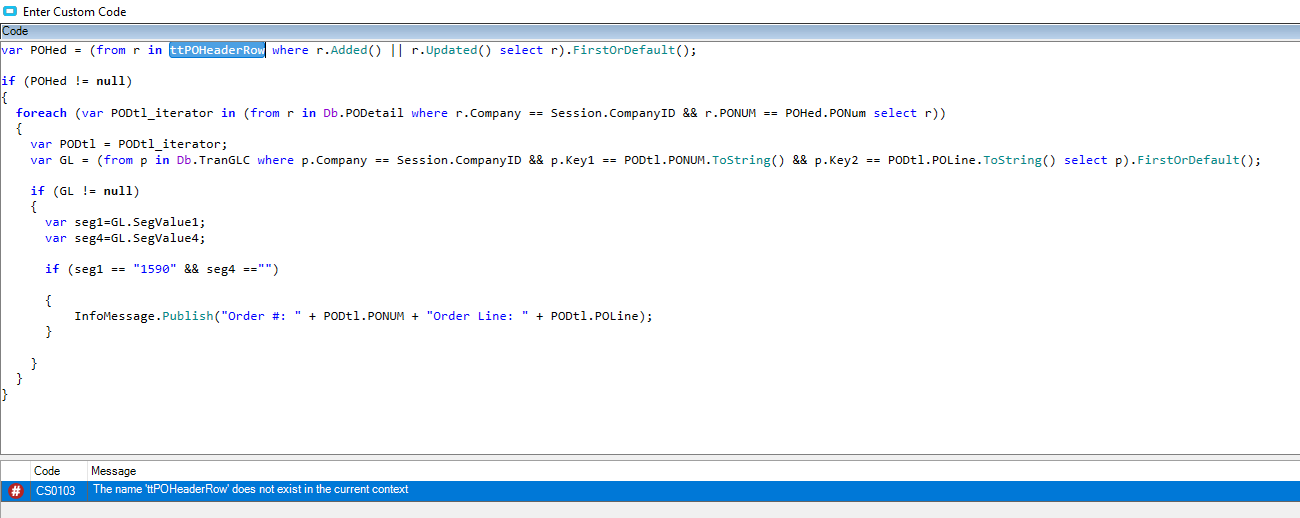Click the 'Code' column header in error list
The image size is (1300, 518).
coord(47,470)
